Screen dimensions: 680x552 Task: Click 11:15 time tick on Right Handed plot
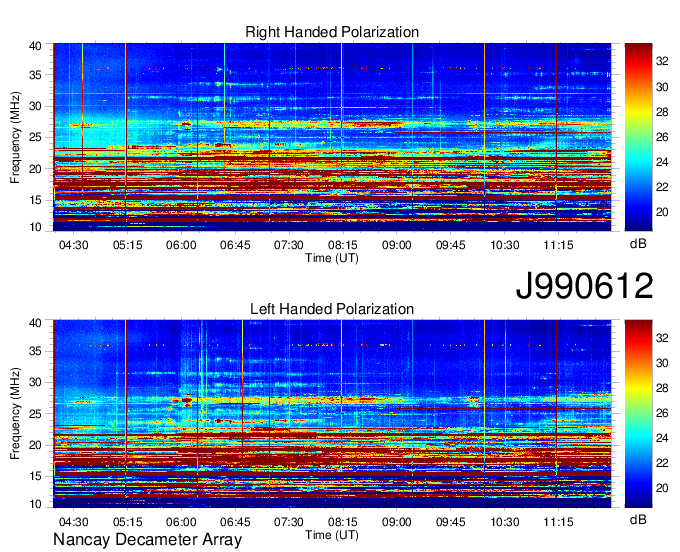(559, 245)
